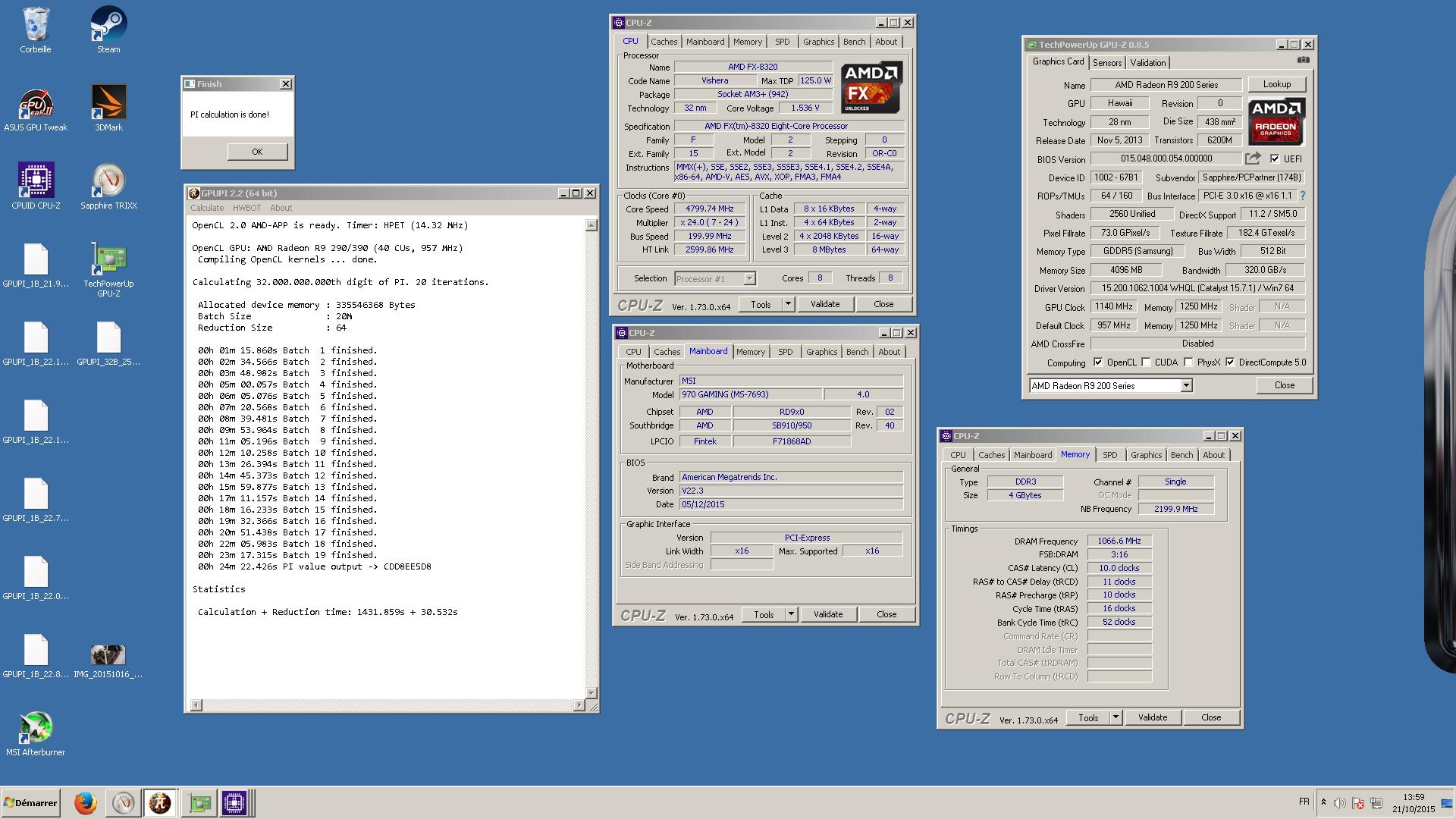Click the AMD Radeon Graphics logo in GPU-Z

pos(1276,121)
